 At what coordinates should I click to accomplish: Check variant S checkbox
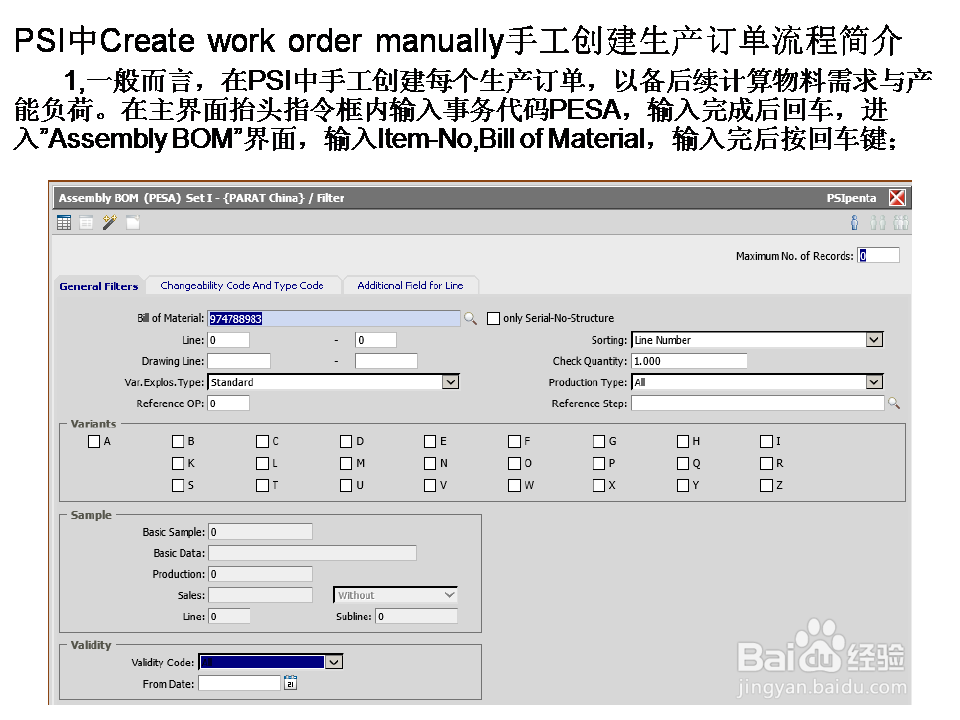(178, 486)
